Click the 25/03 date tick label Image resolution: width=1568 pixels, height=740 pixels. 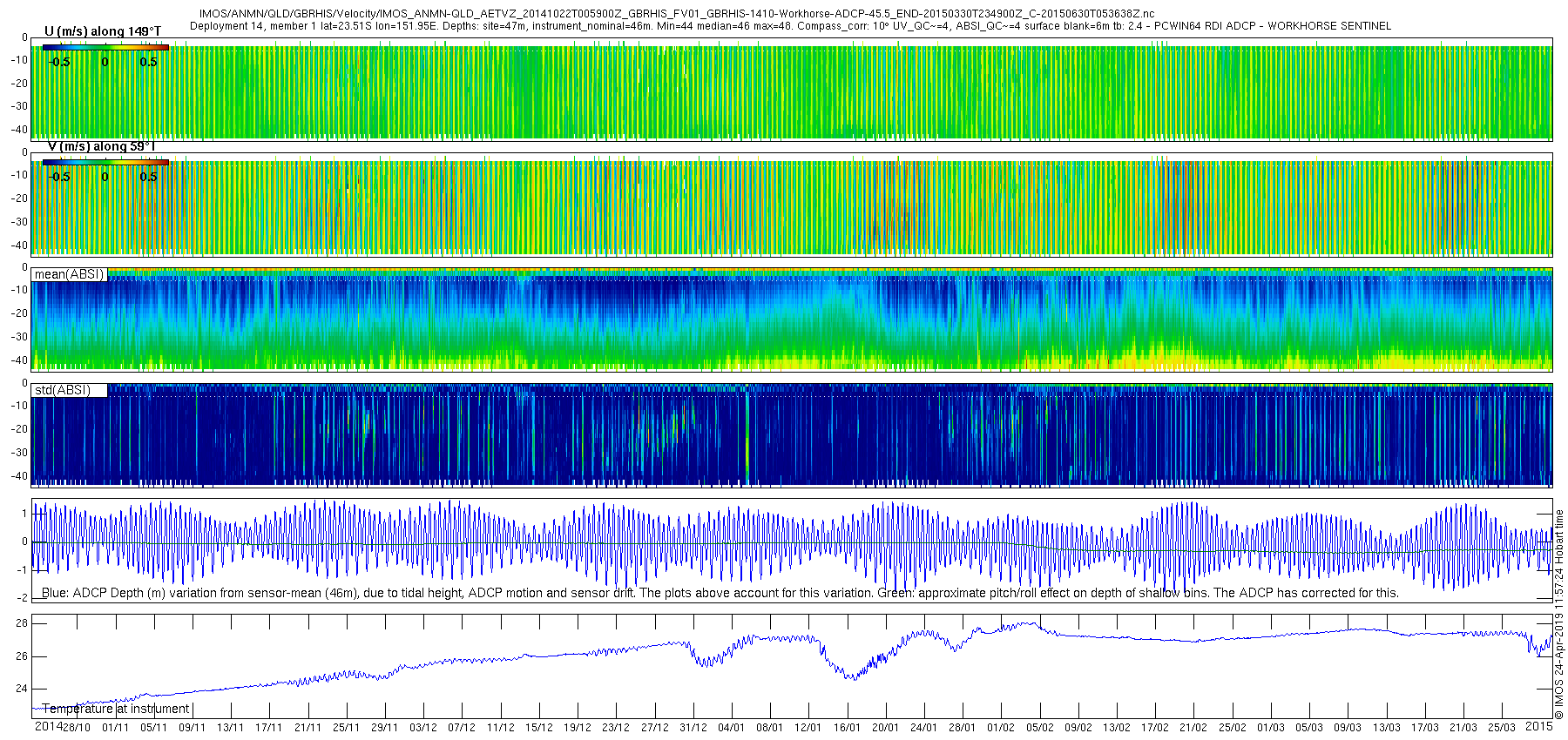tap(1502, 728)
